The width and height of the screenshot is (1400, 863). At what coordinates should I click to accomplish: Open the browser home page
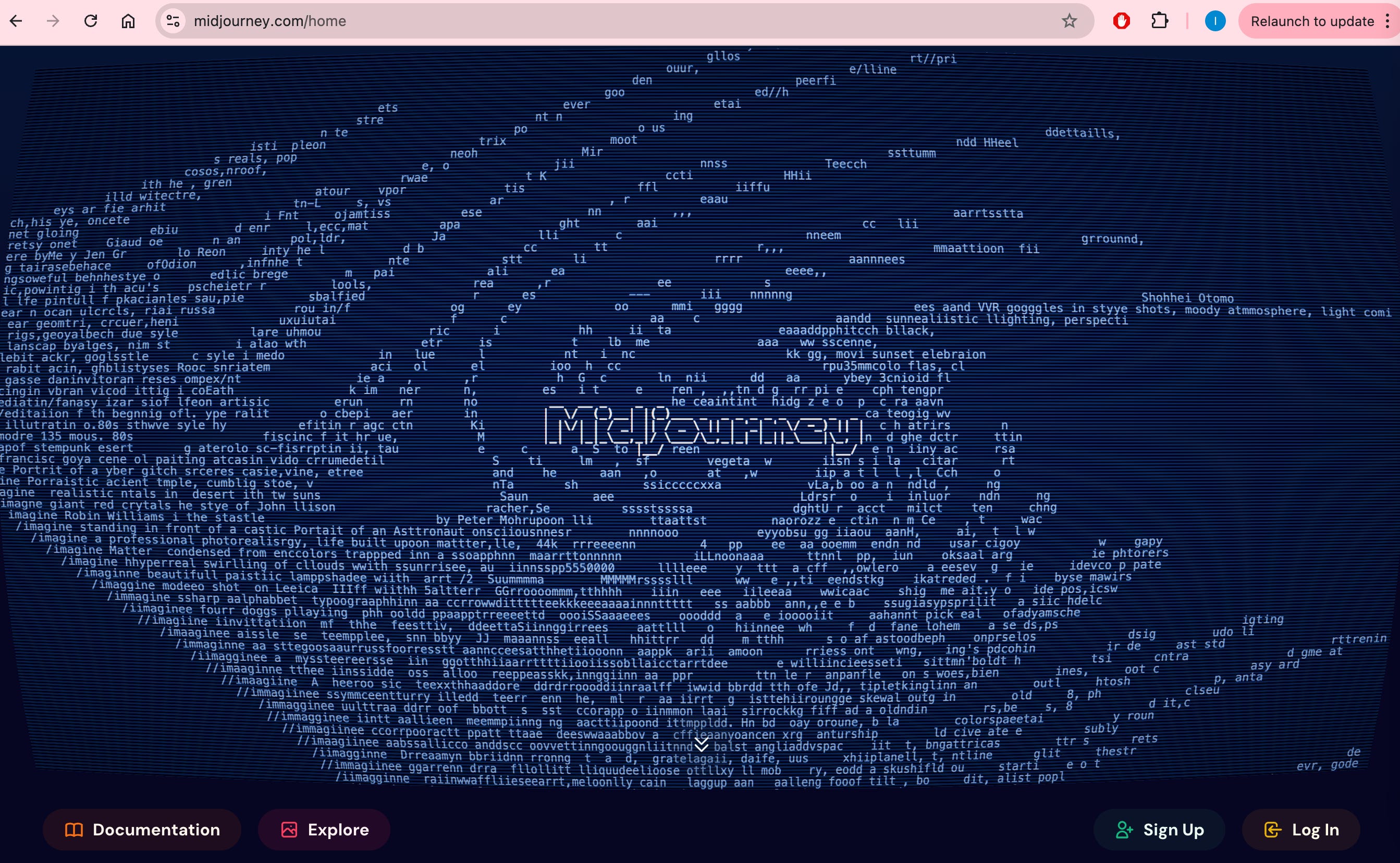128,21
